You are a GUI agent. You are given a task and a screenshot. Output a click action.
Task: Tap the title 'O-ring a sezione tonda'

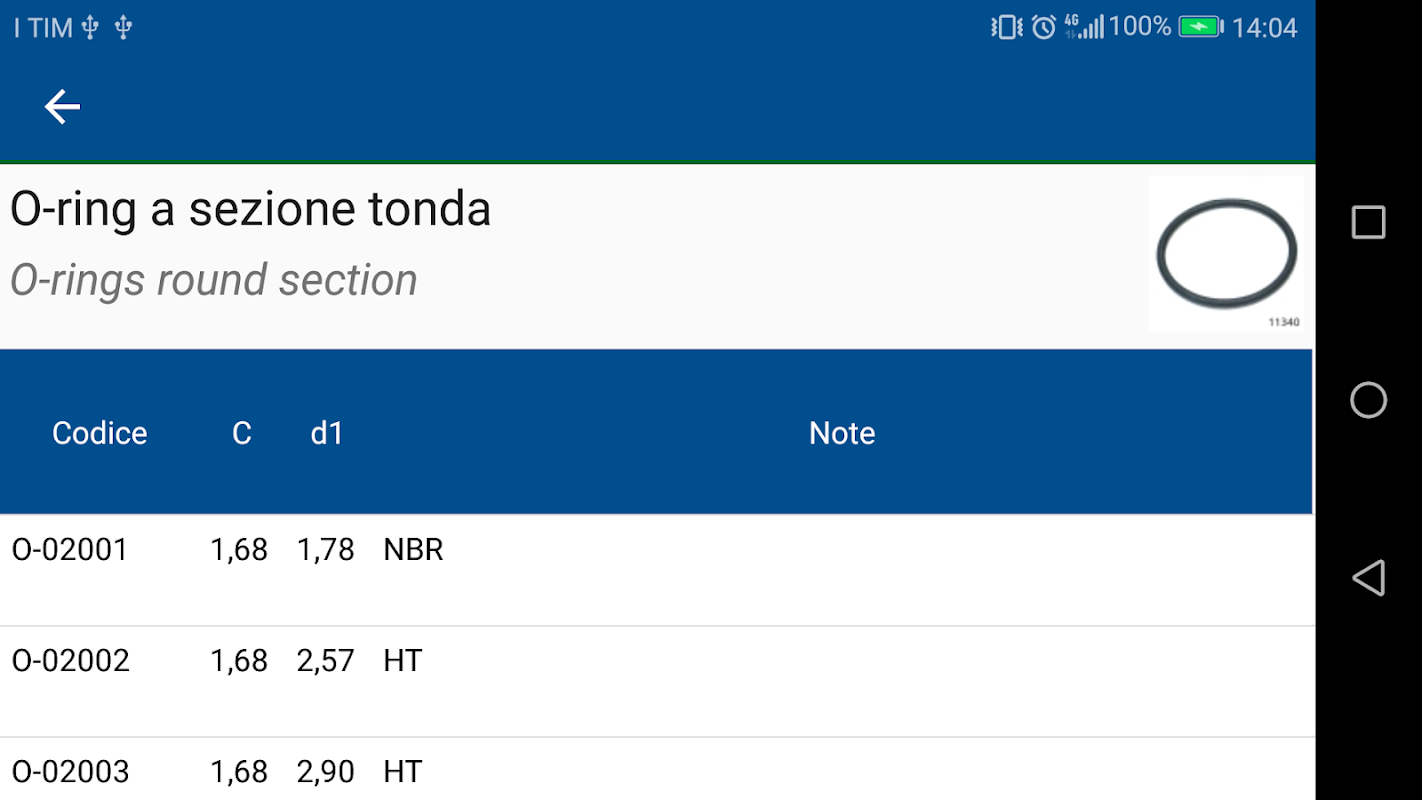(x=251, y=210)
